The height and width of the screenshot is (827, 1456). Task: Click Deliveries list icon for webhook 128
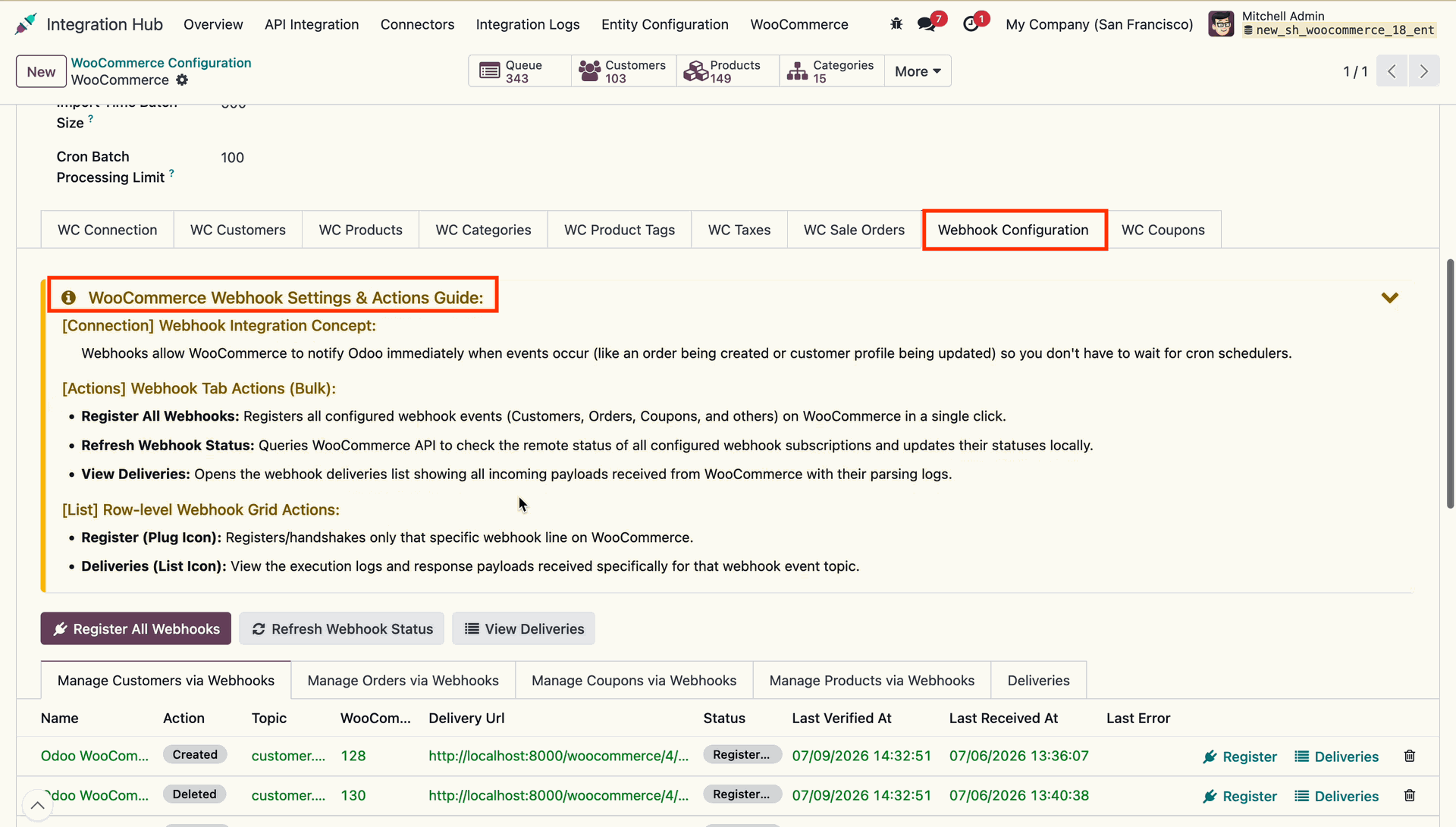point(1336,757)
